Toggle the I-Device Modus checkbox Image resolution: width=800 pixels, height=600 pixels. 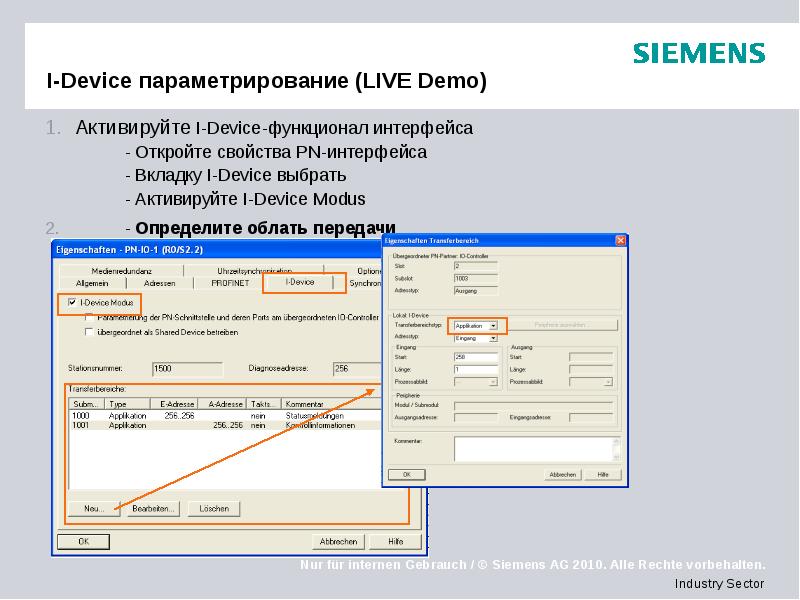pos(70,302)
